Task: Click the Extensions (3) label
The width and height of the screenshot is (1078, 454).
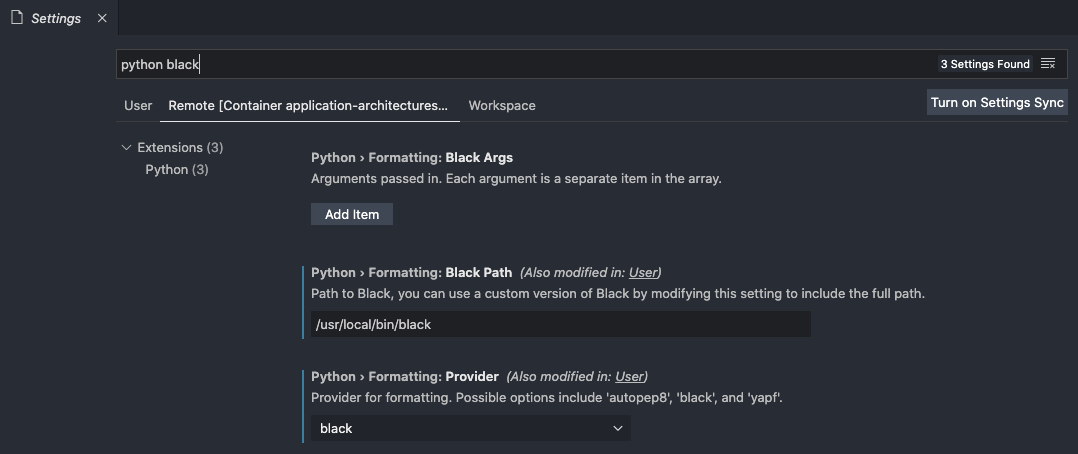Action: click(180, 147)
